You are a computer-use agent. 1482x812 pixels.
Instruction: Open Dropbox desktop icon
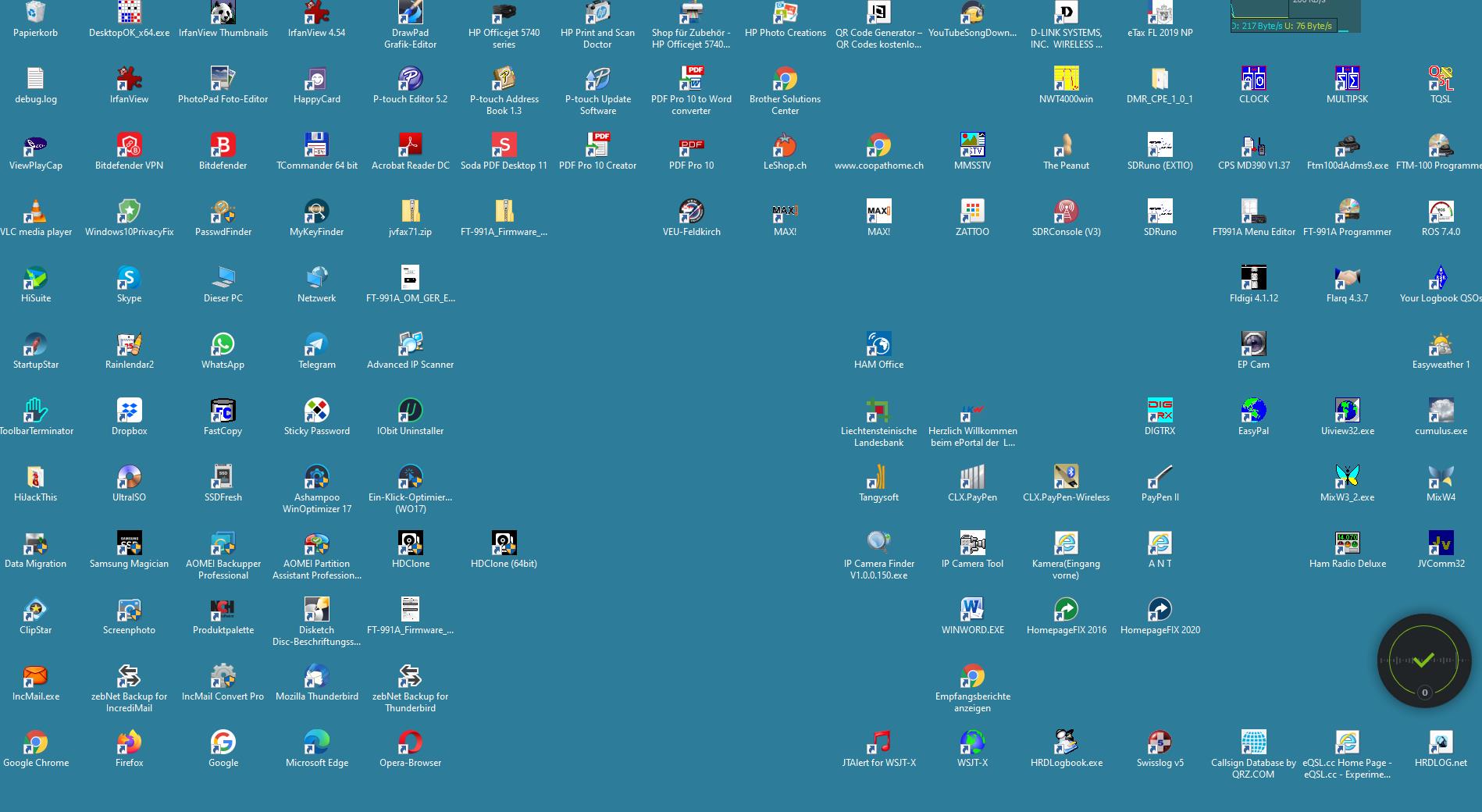pyautogui.click(x=130, y=411)
